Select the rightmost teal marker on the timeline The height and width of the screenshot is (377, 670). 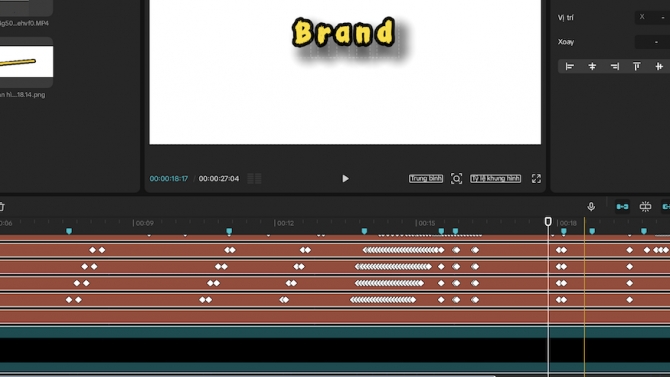[644, 231]
